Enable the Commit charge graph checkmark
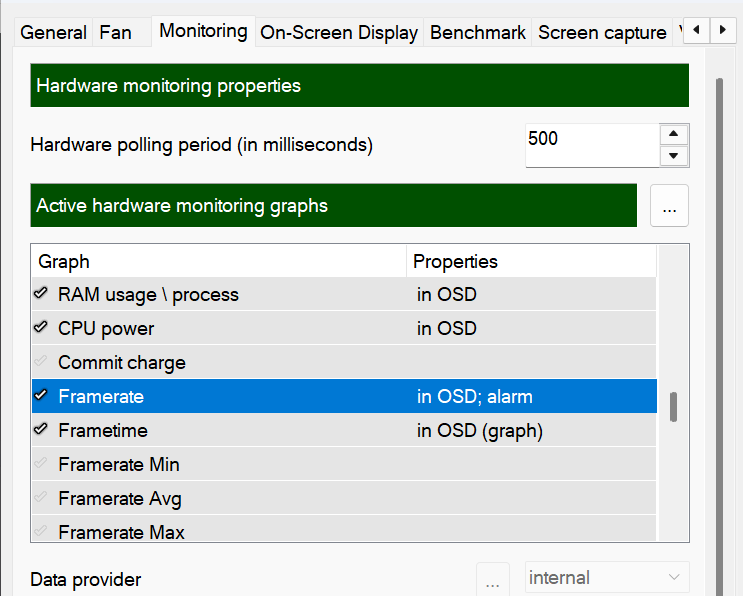 coord(41,362)
